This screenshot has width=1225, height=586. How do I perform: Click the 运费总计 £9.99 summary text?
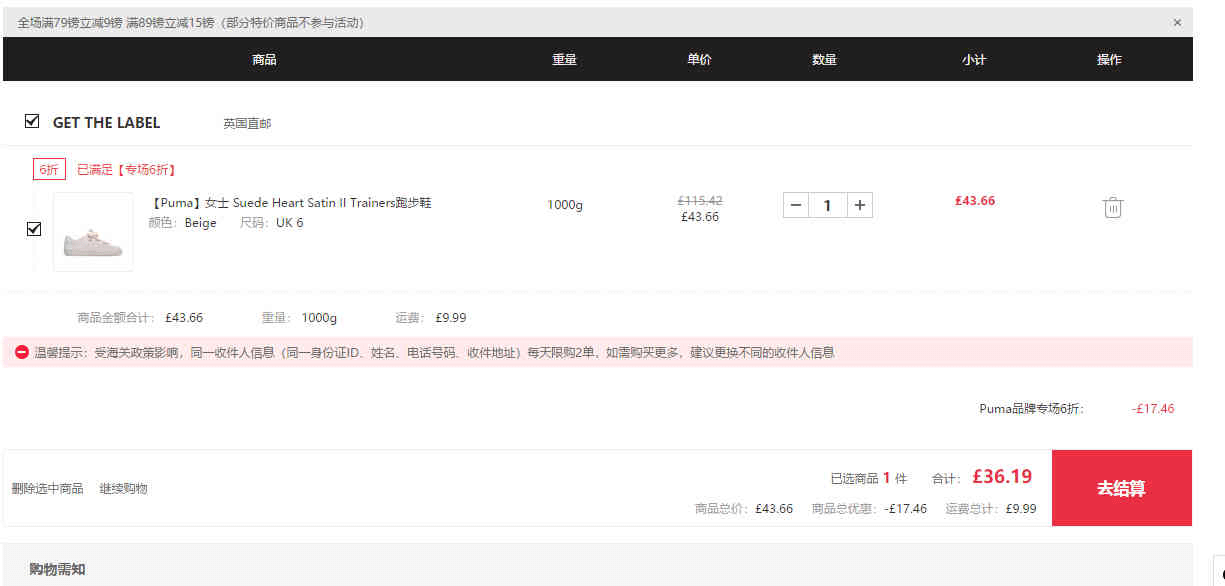[991, 509]
